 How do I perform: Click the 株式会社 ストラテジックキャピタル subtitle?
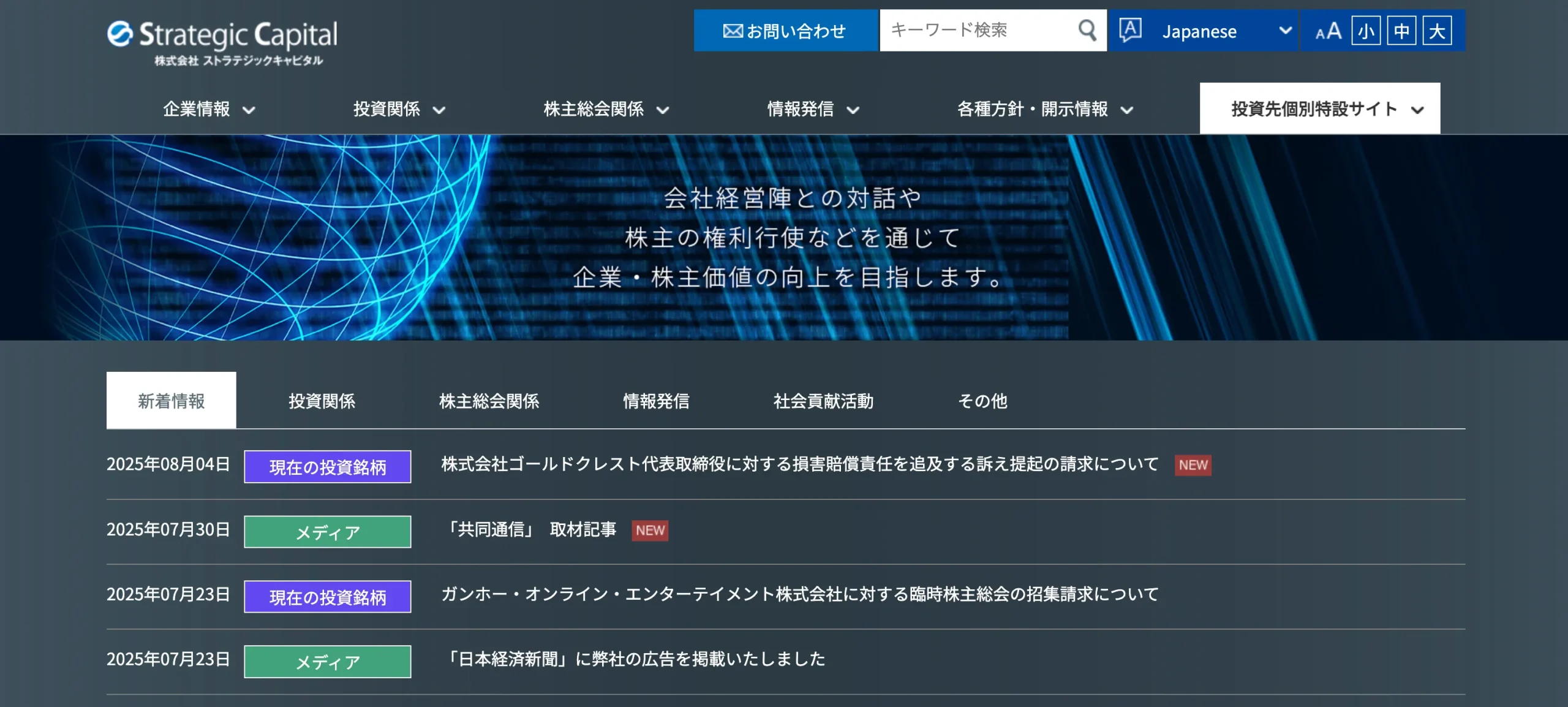coord(239,61)
